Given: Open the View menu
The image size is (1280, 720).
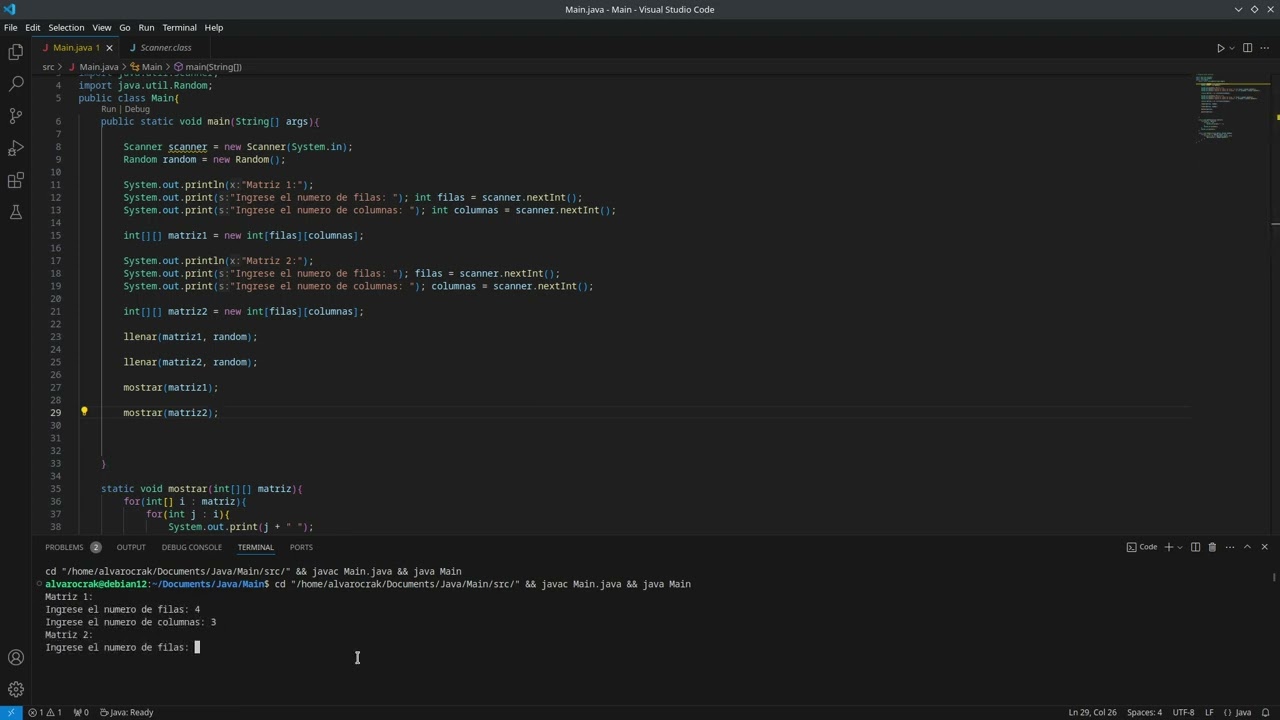Looking at the screenshot, I should [102, 28].
